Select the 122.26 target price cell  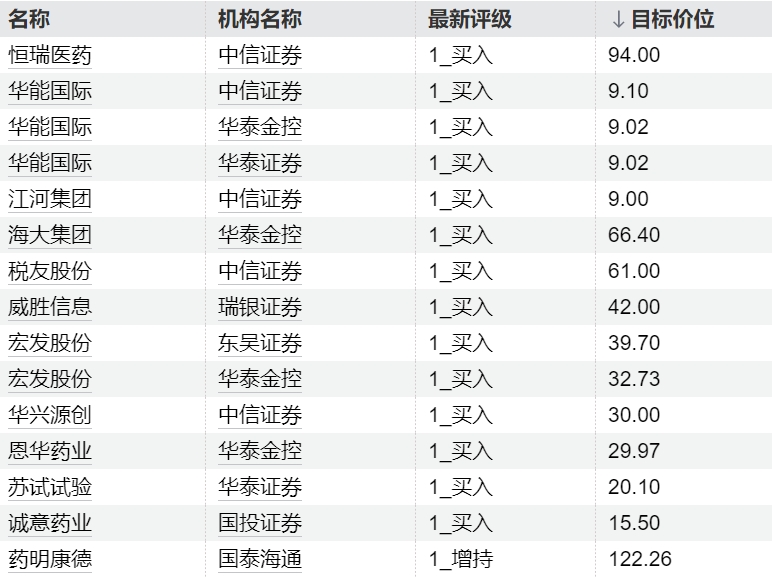pos(640,559)
